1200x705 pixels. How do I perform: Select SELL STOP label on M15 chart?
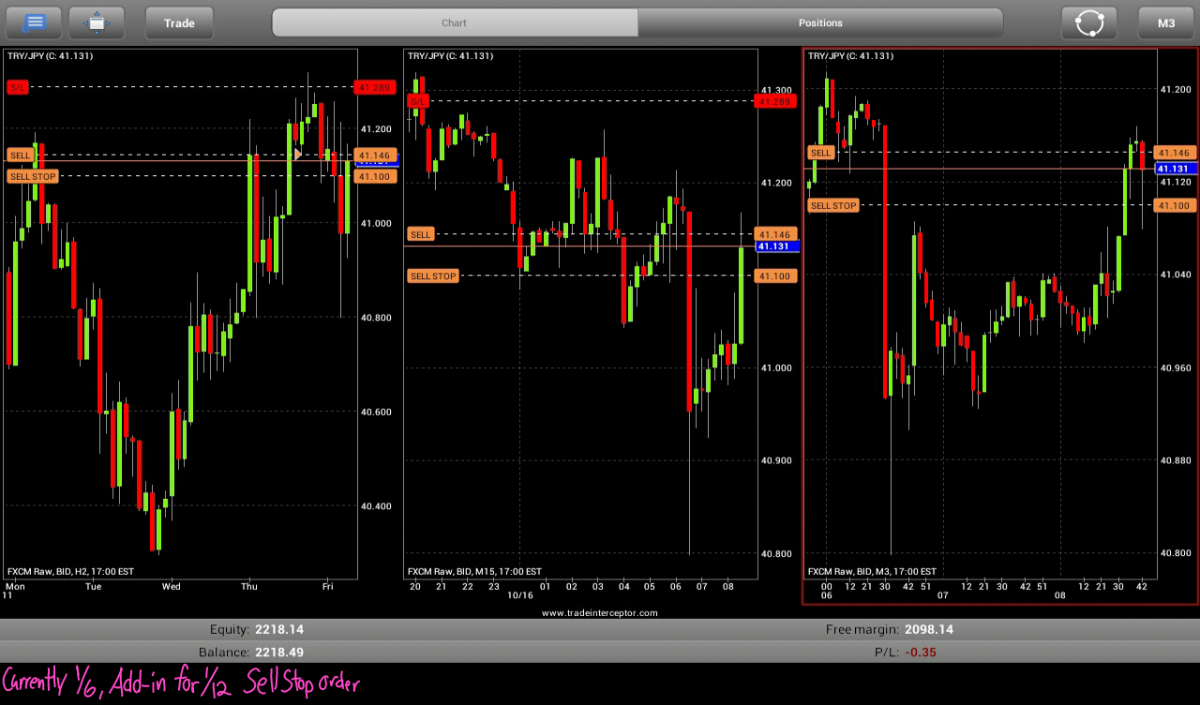click(433, 276)
